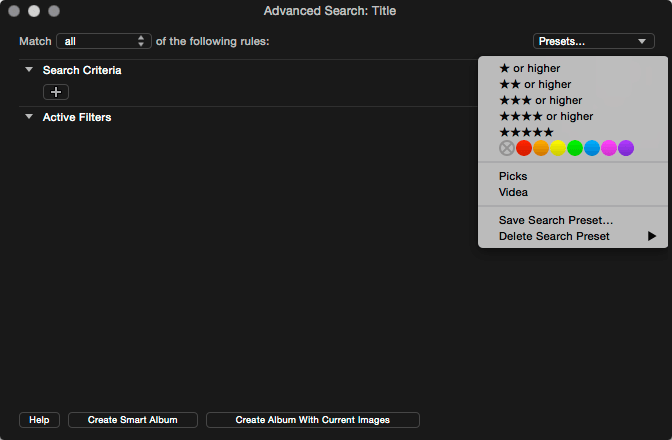Click Create Album With Current Images

click(312, 420)
